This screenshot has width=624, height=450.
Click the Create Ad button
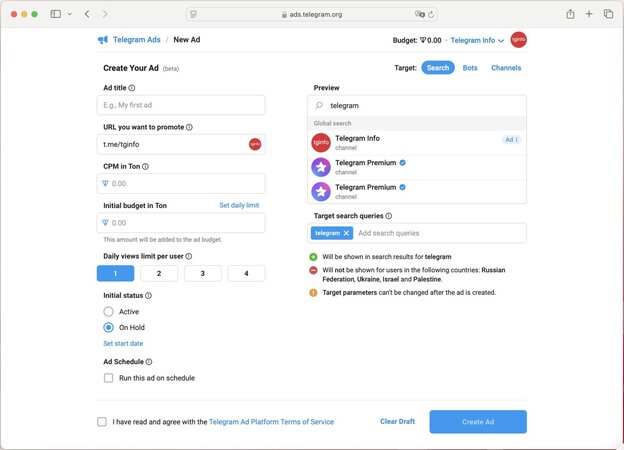tap(477, 422)
